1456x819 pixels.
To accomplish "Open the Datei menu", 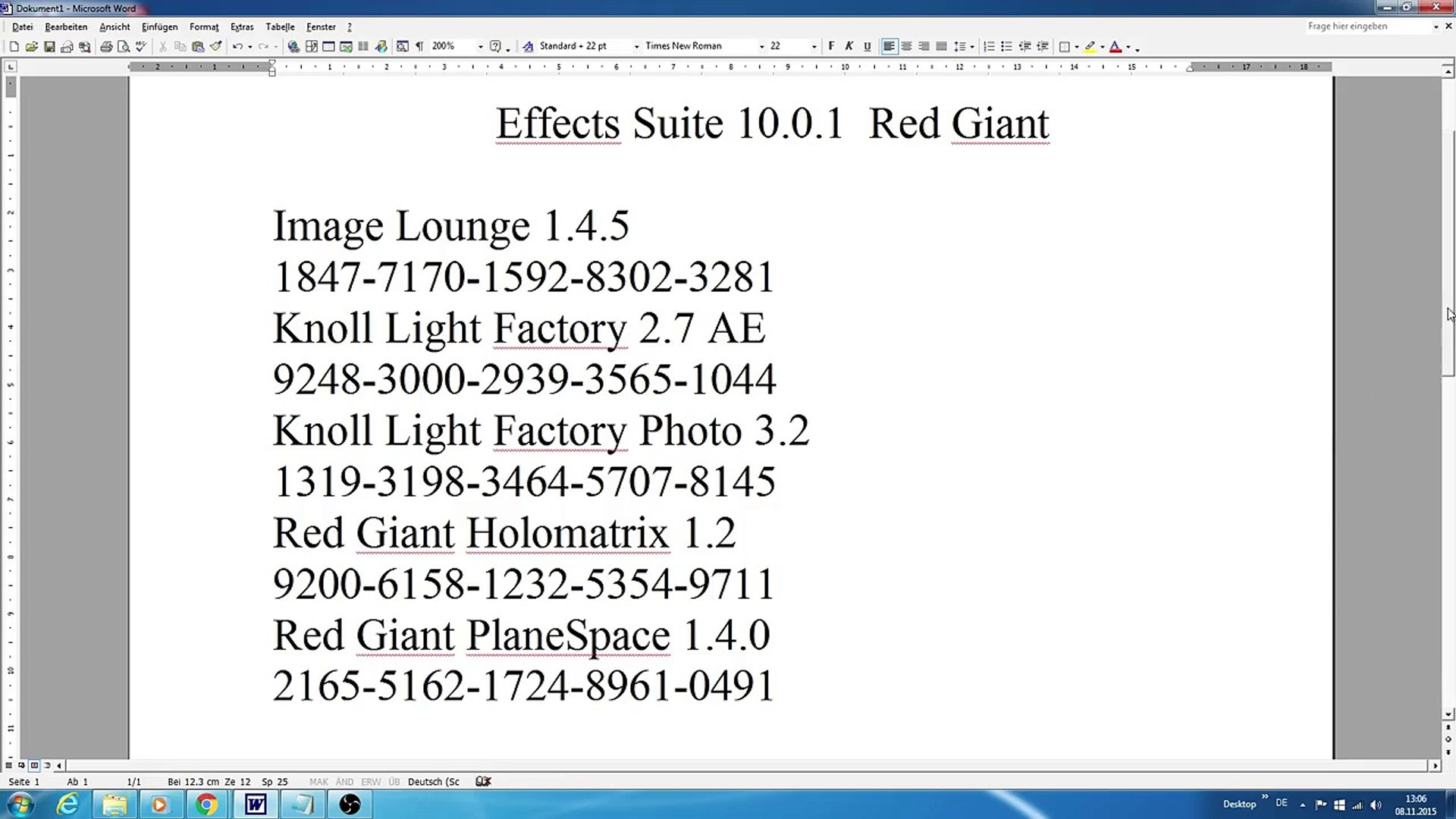I will coord(22,27).
